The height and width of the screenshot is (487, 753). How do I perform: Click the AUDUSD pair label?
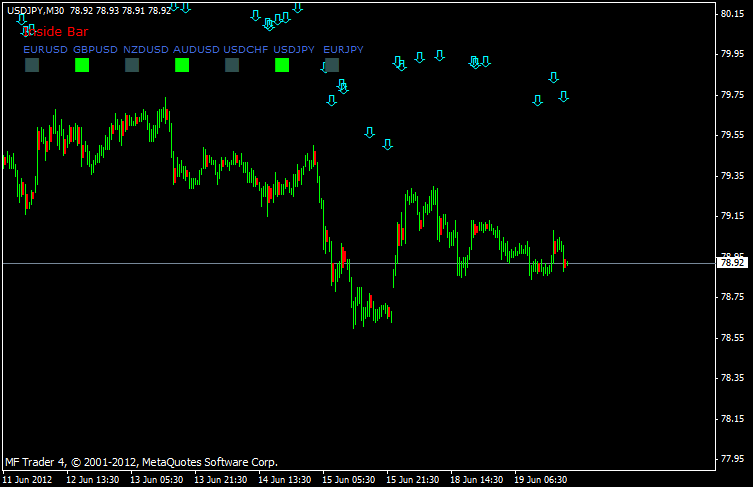[x=196, y=49]
